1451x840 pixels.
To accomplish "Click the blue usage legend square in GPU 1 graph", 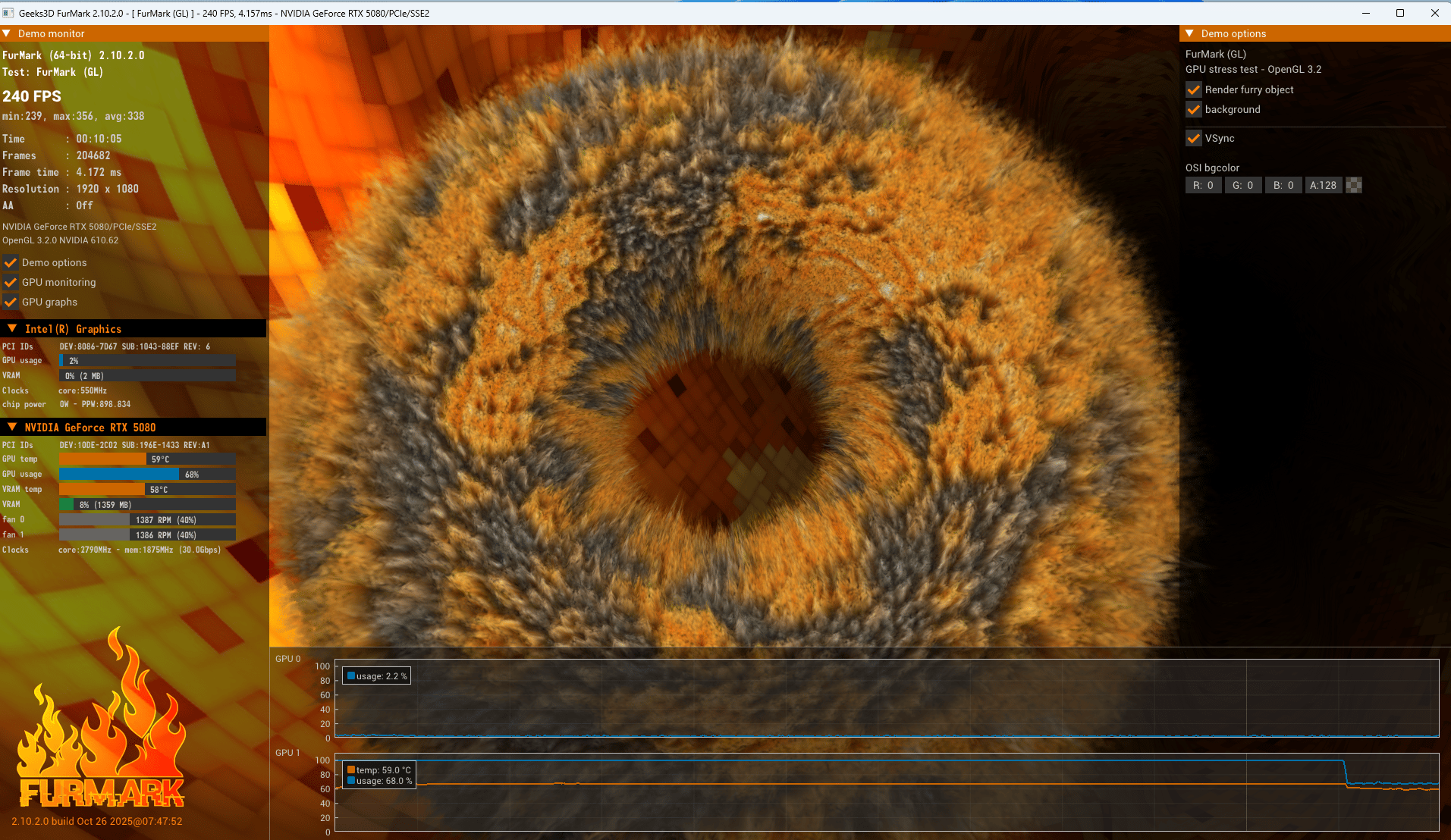I will (351, 780).
